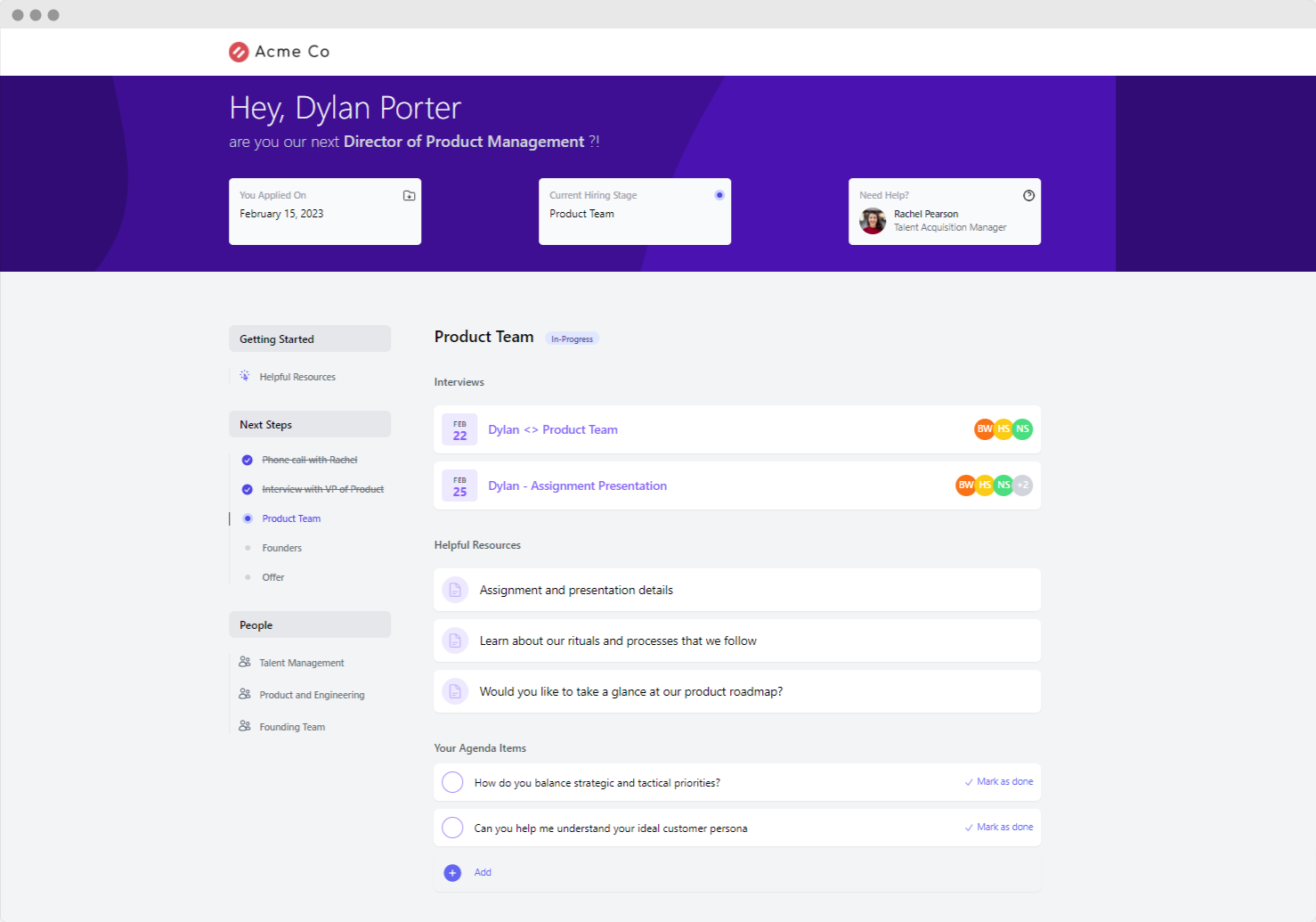
Task: Click NS avatar on Assignment Presentation row
Action: click(x=1003, y=485)
